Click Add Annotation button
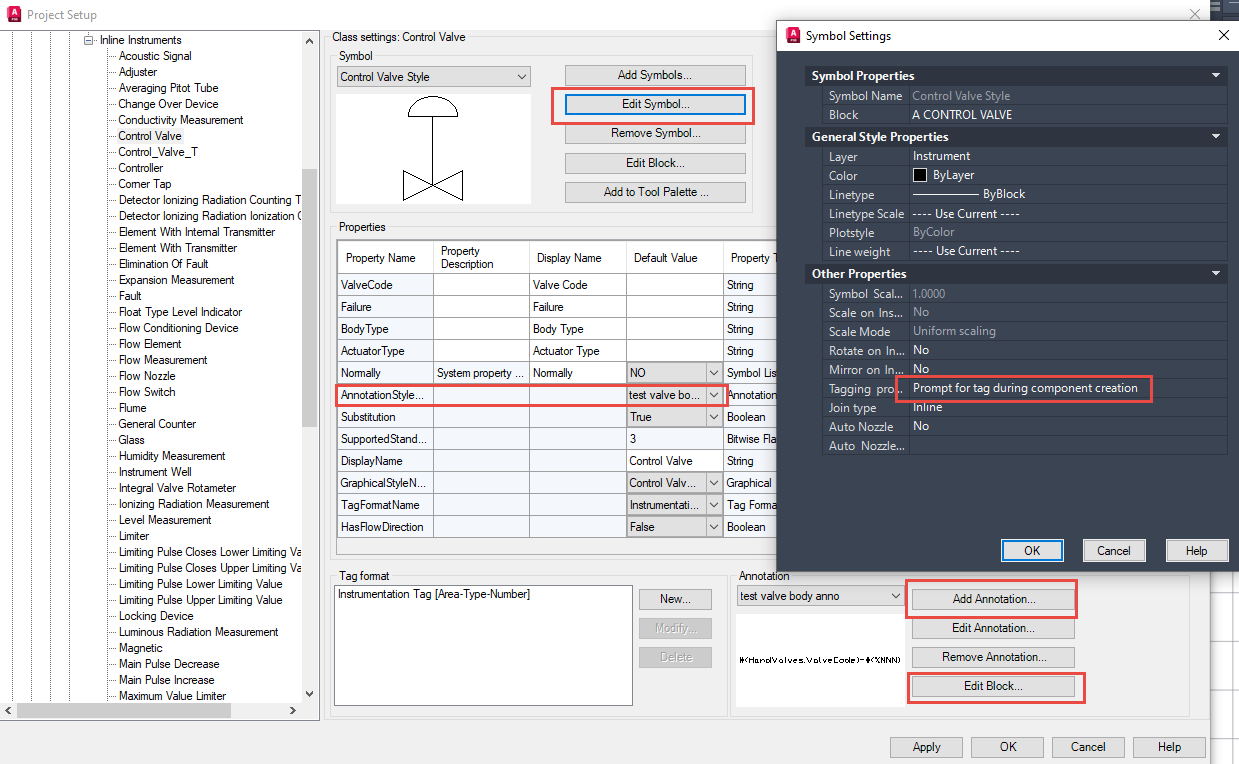 991,598
